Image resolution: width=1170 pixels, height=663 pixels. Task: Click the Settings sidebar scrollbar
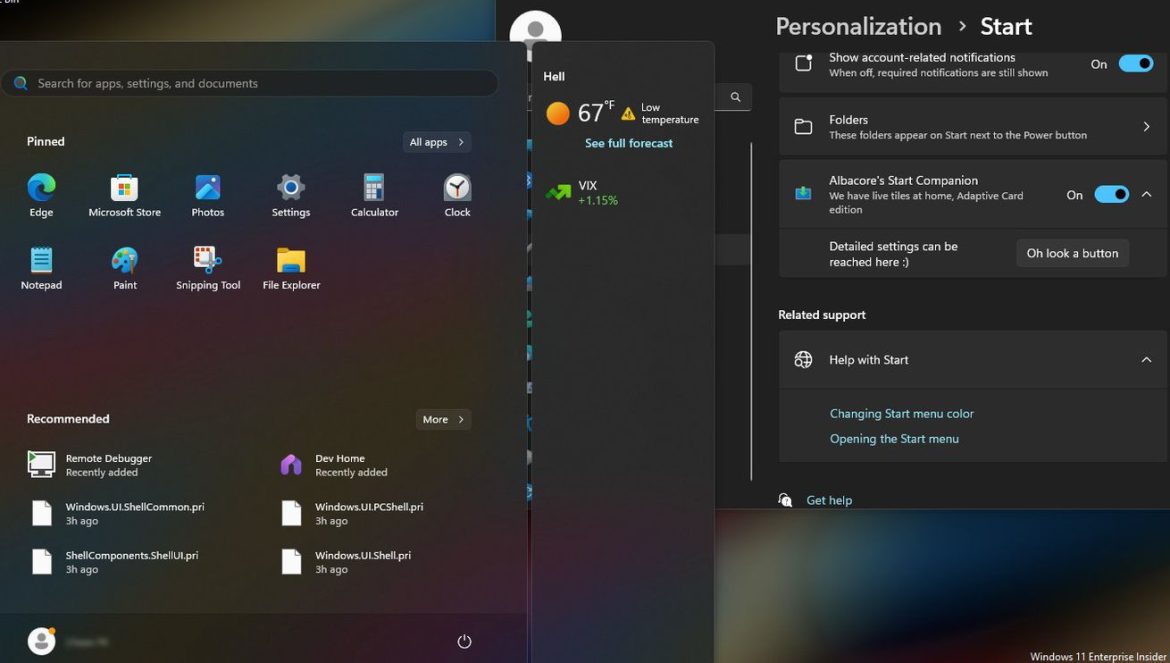tap(751, 311)
